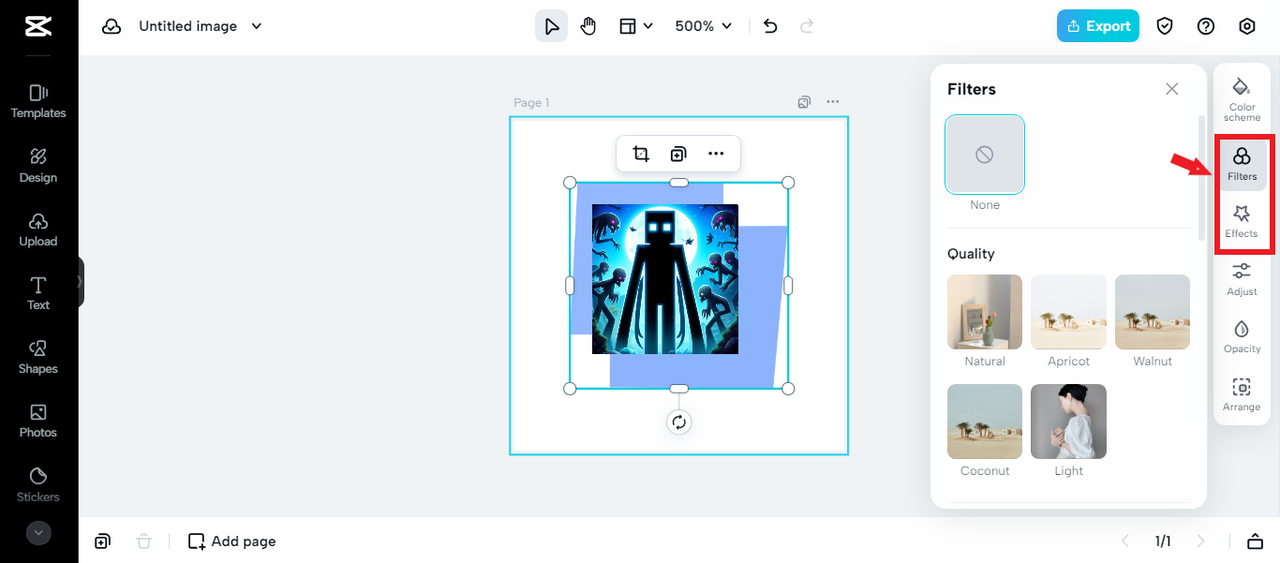Apply the Apricot filter
The image size is (1280, 563).
(1069, 312)
